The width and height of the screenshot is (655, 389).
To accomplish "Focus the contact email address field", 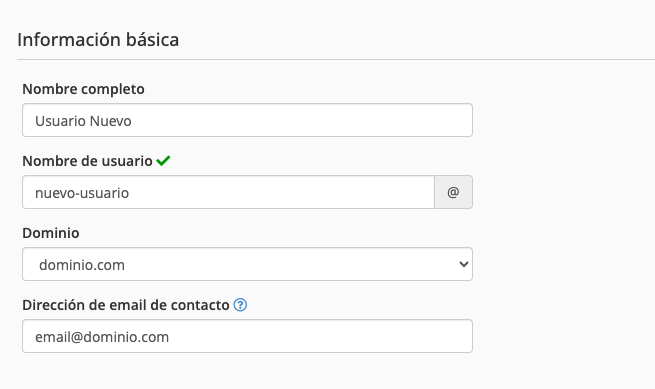I will 247,336.
